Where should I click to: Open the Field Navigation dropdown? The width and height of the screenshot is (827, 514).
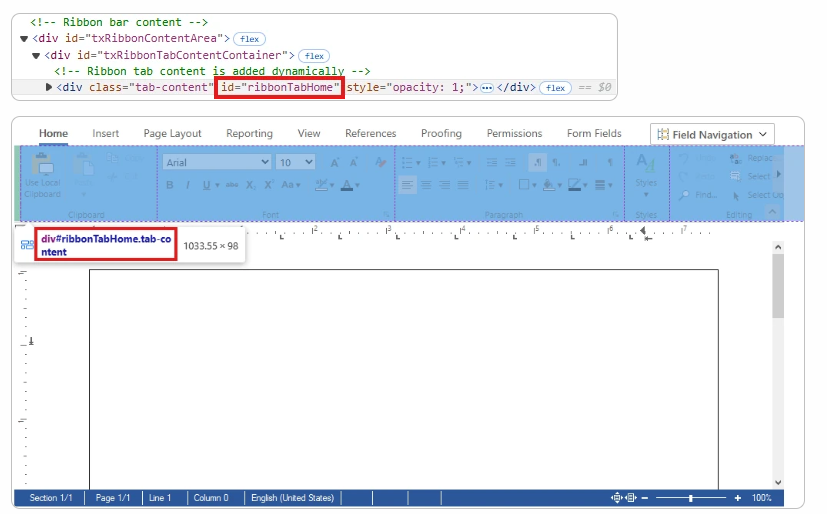[712, 134]
